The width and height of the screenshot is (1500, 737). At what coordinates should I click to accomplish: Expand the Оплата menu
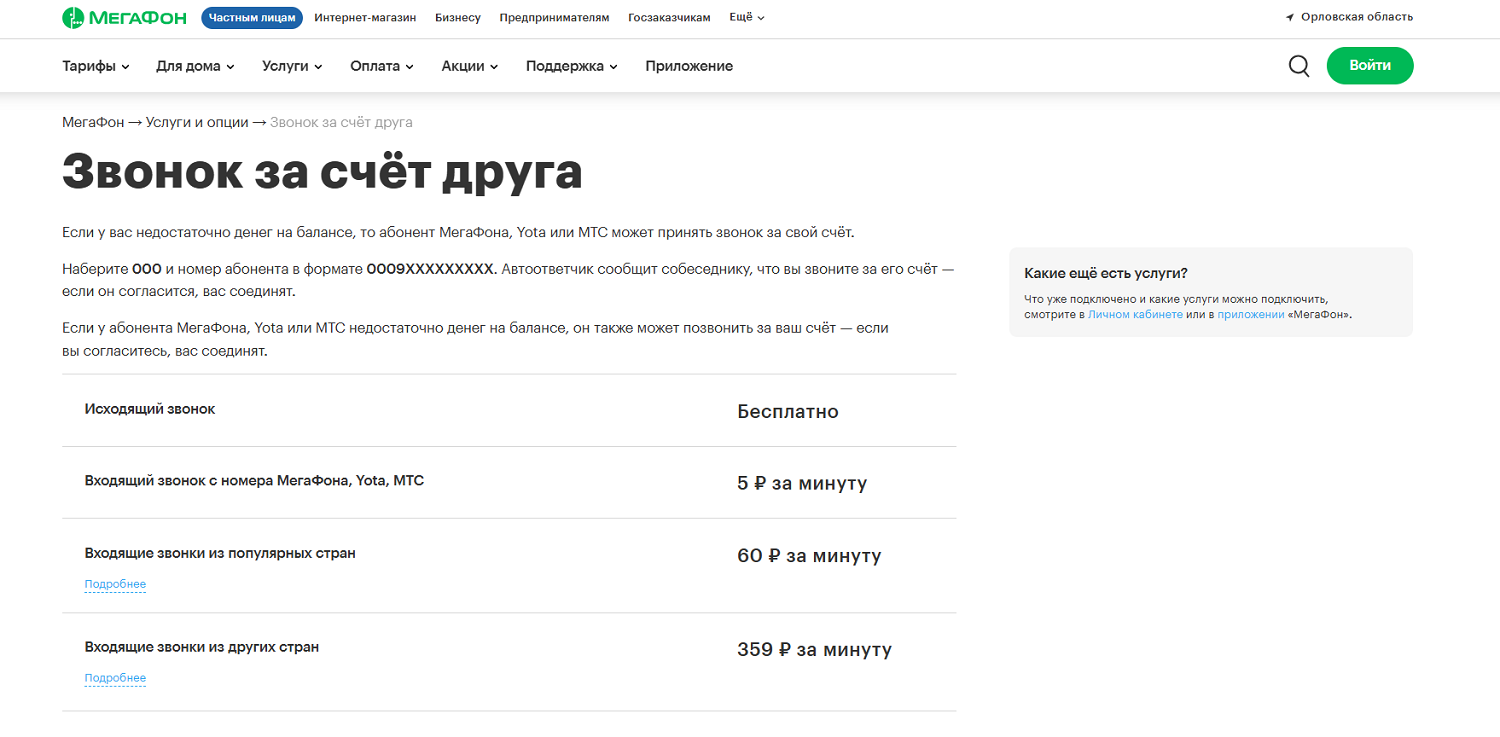(382, 66)
